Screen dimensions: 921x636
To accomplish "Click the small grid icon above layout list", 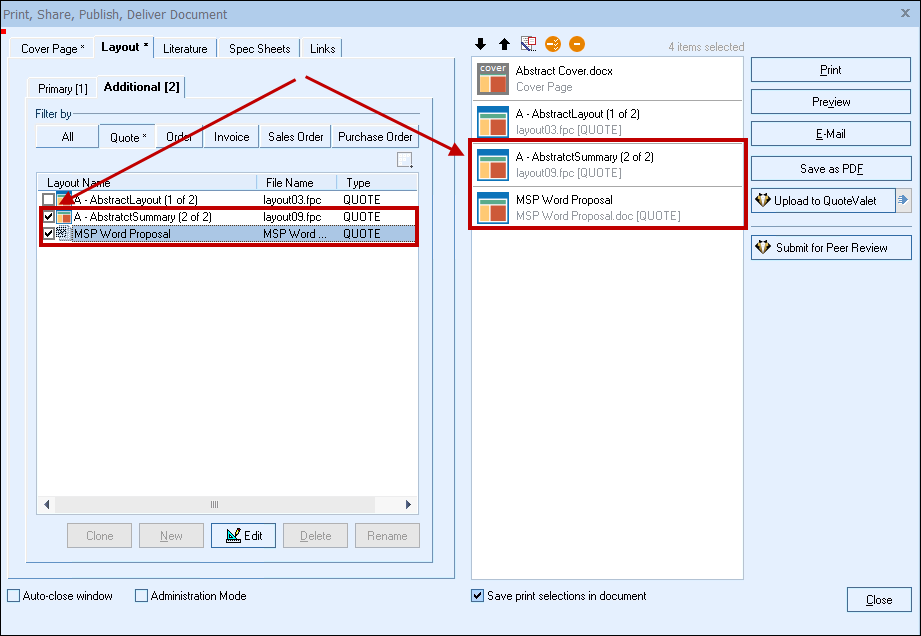I will 404,160.
